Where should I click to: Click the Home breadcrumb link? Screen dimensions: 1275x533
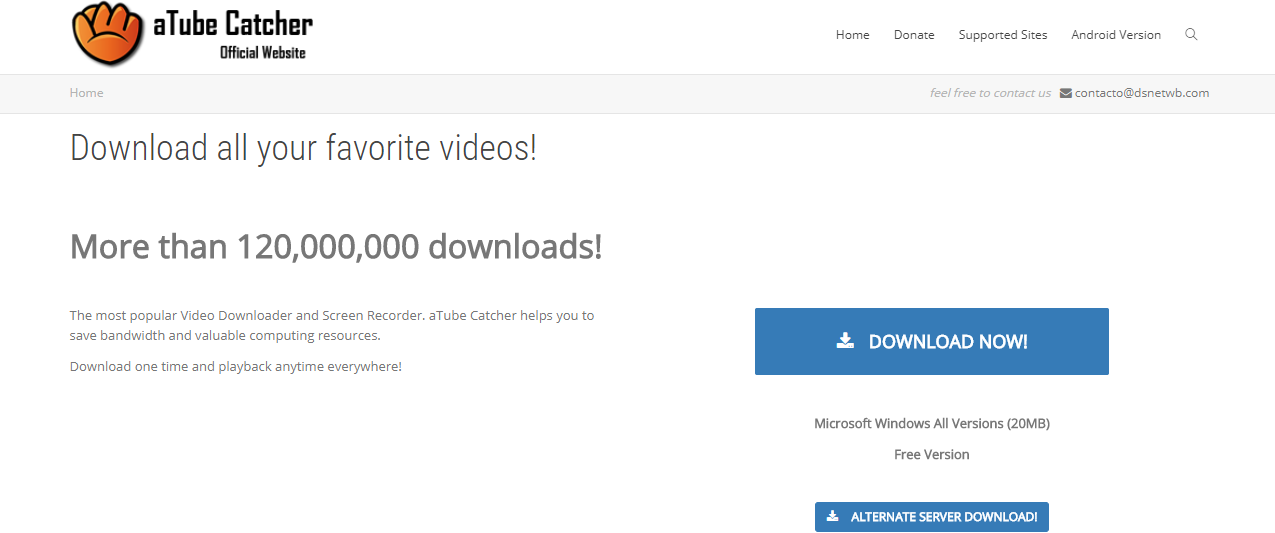point(86,92)
